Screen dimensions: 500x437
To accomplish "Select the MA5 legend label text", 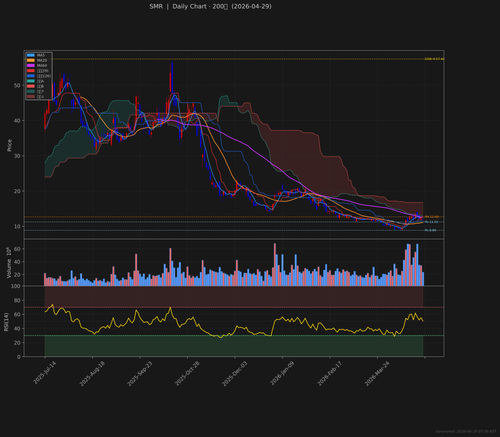I will point(41,55).
